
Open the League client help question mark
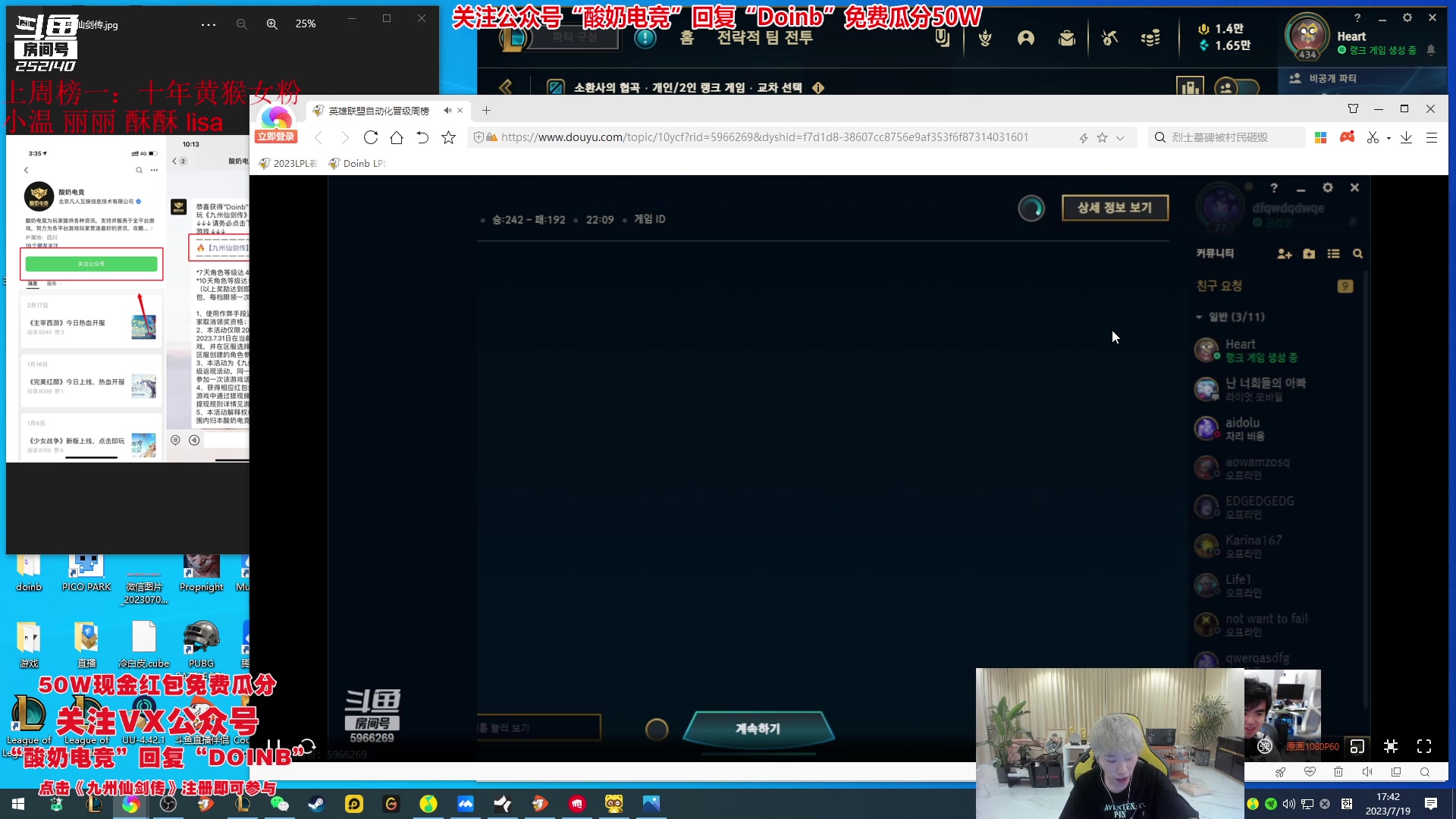click(x=1357, y=17)
